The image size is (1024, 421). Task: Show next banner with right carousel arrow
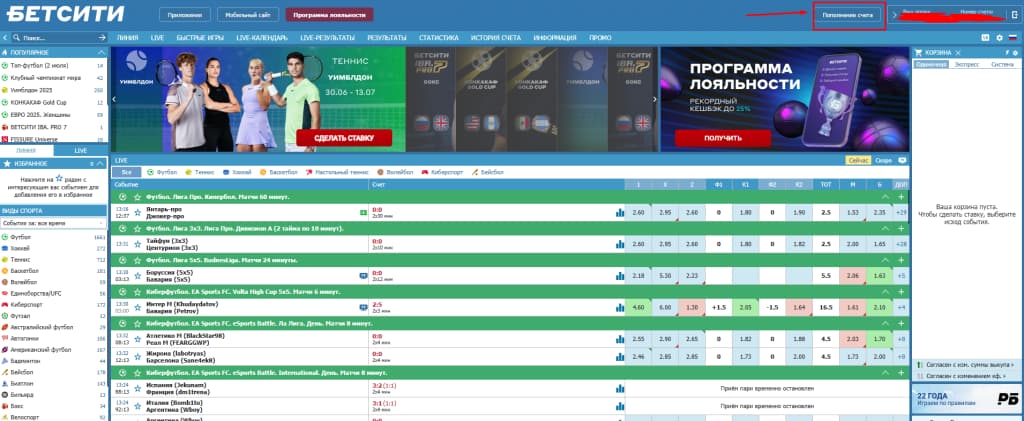655,99
